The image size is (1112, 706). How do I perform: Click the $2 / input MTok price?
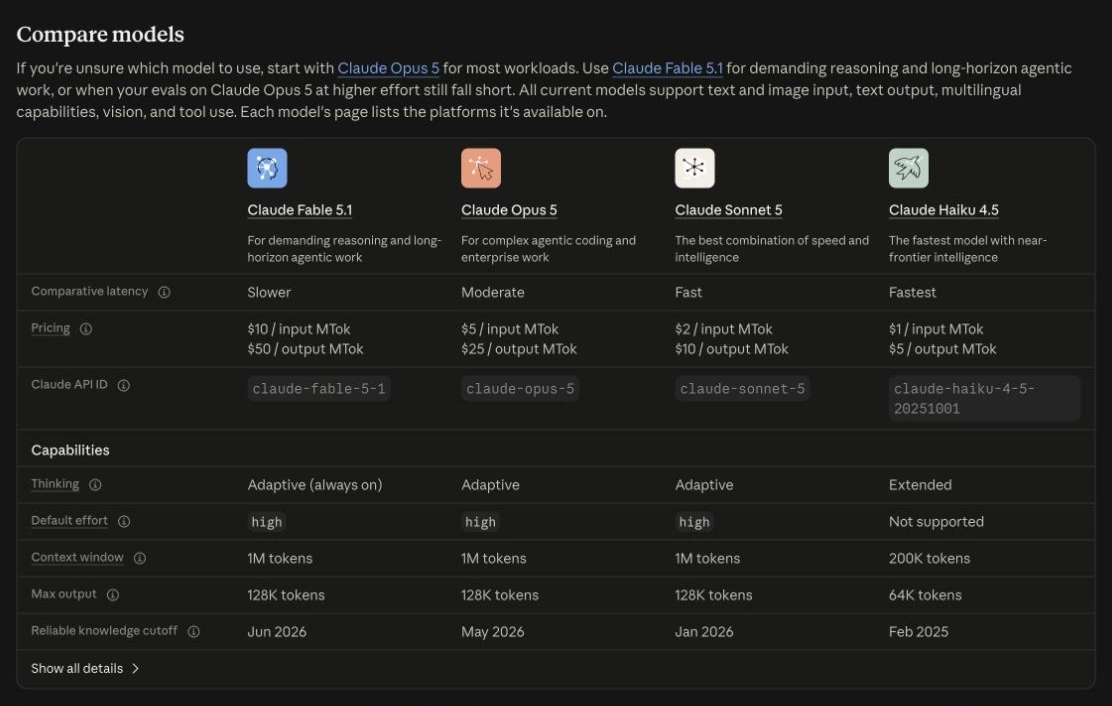[723, 329]
